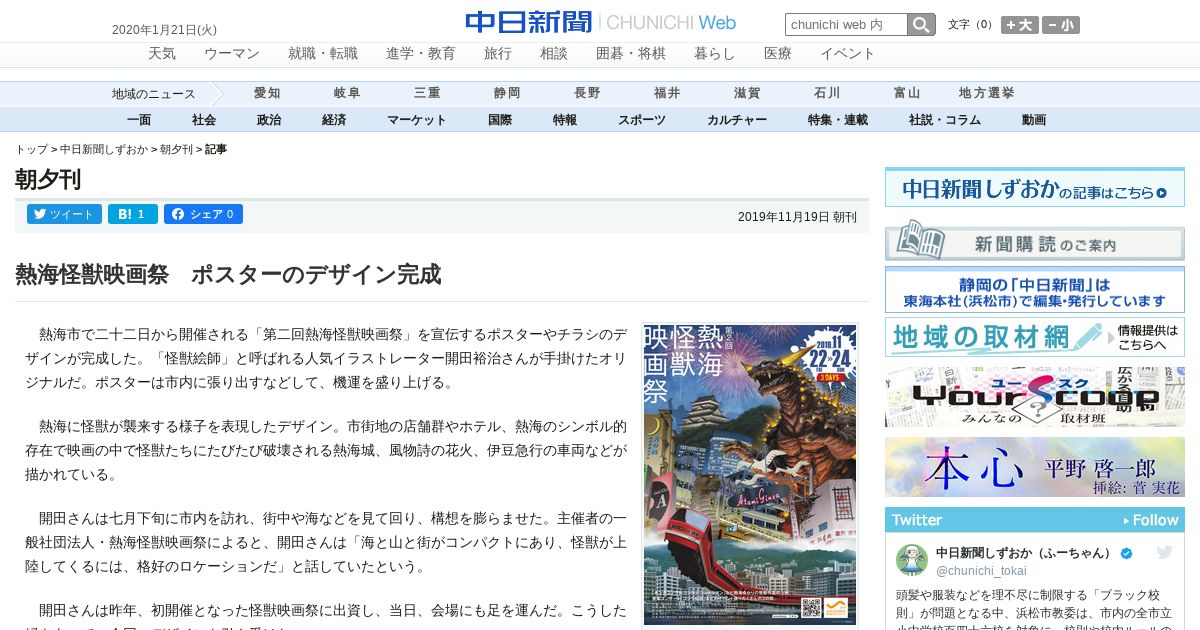
Task: Click the 朝夕刊 breadcrumb link
Action: click(176, 149)
